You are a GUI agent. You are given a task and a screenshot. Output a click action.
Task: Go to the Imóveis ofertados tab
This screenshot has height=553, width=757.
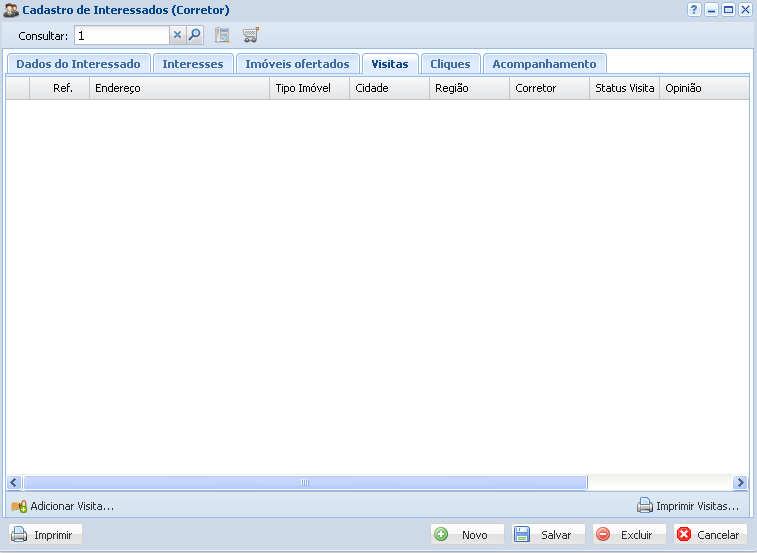[x=297, y=64]
